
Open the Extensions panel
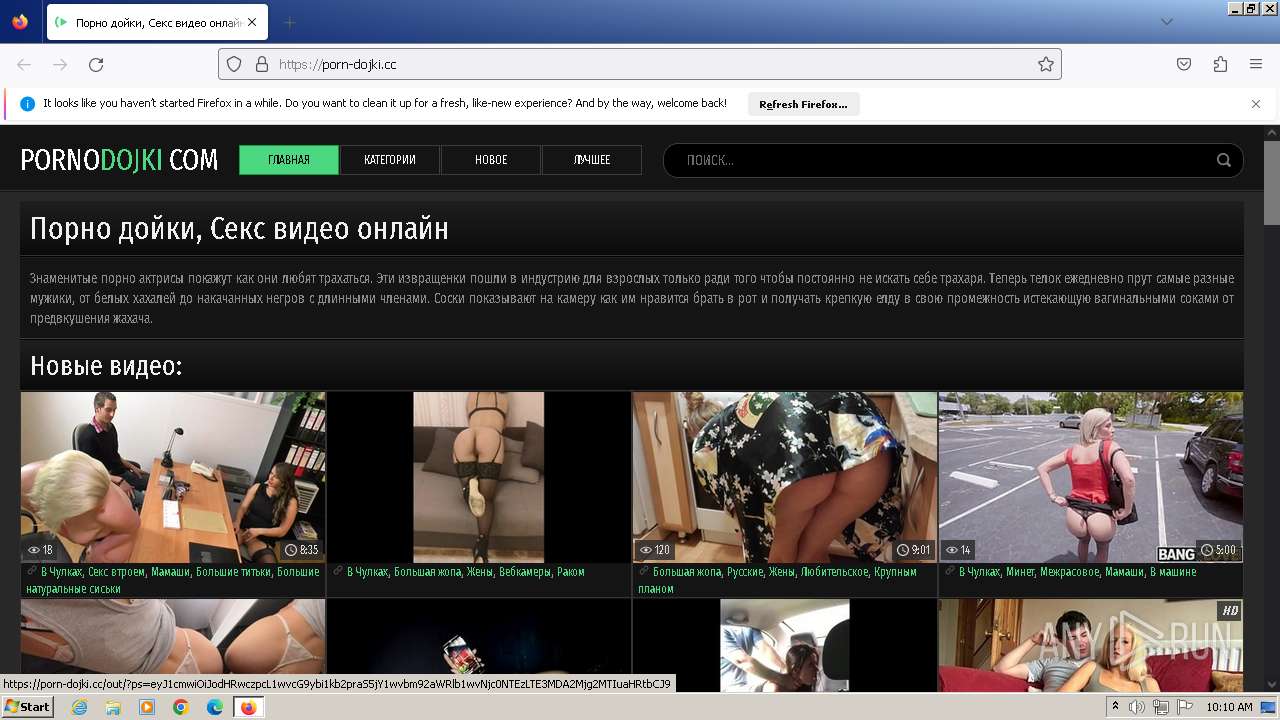tap(1220, 64)
